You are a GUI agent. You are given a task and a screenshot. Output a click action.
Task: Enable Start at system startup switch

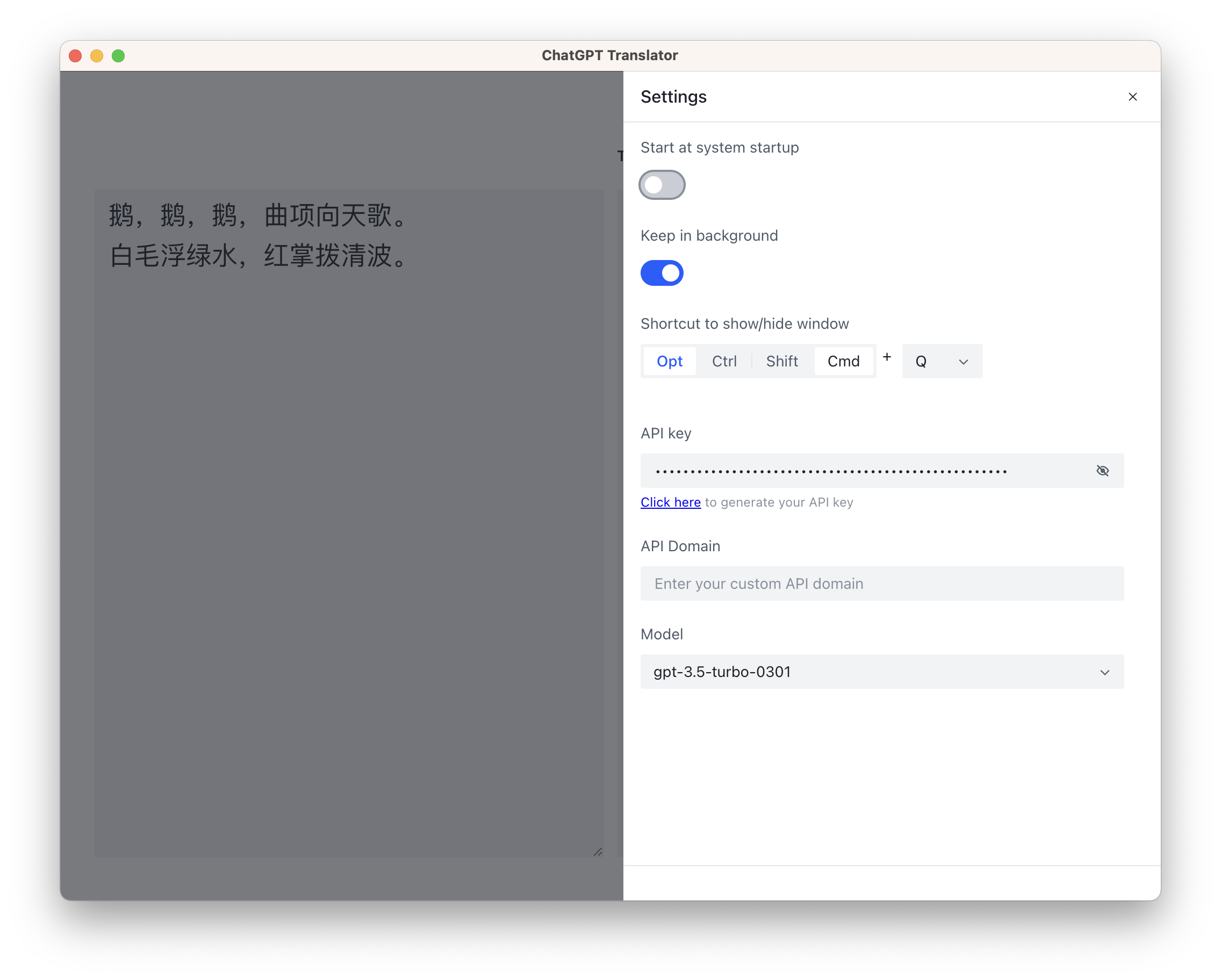click(662, 185)
